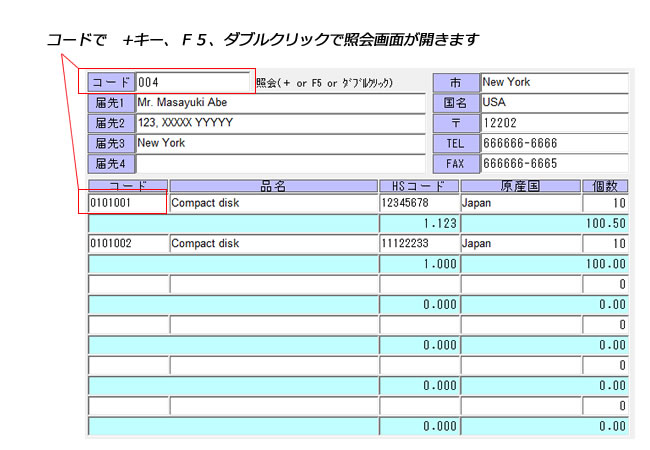Image resolution: width=650 pixels, height=450 pixels.
Task: Click the 届先2 label button
Action: 111,123
